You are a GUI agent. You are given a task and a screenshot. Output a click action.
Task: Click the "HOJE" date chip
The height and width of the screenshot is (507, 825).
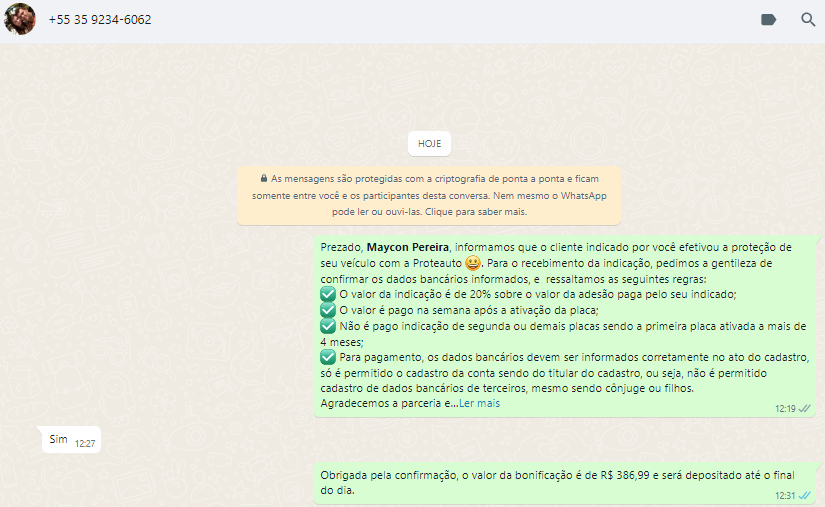429,143
